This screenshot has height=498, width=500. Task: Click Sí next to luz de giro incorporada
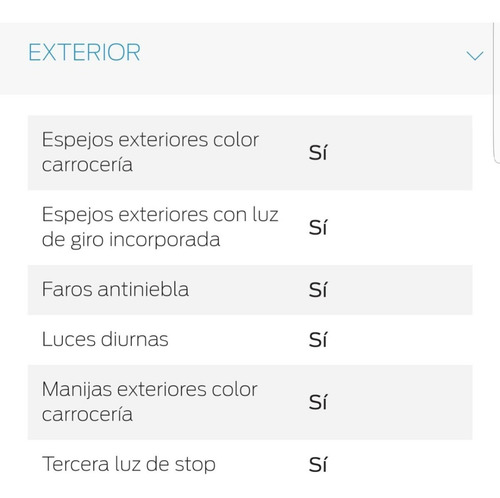[318, 228]
